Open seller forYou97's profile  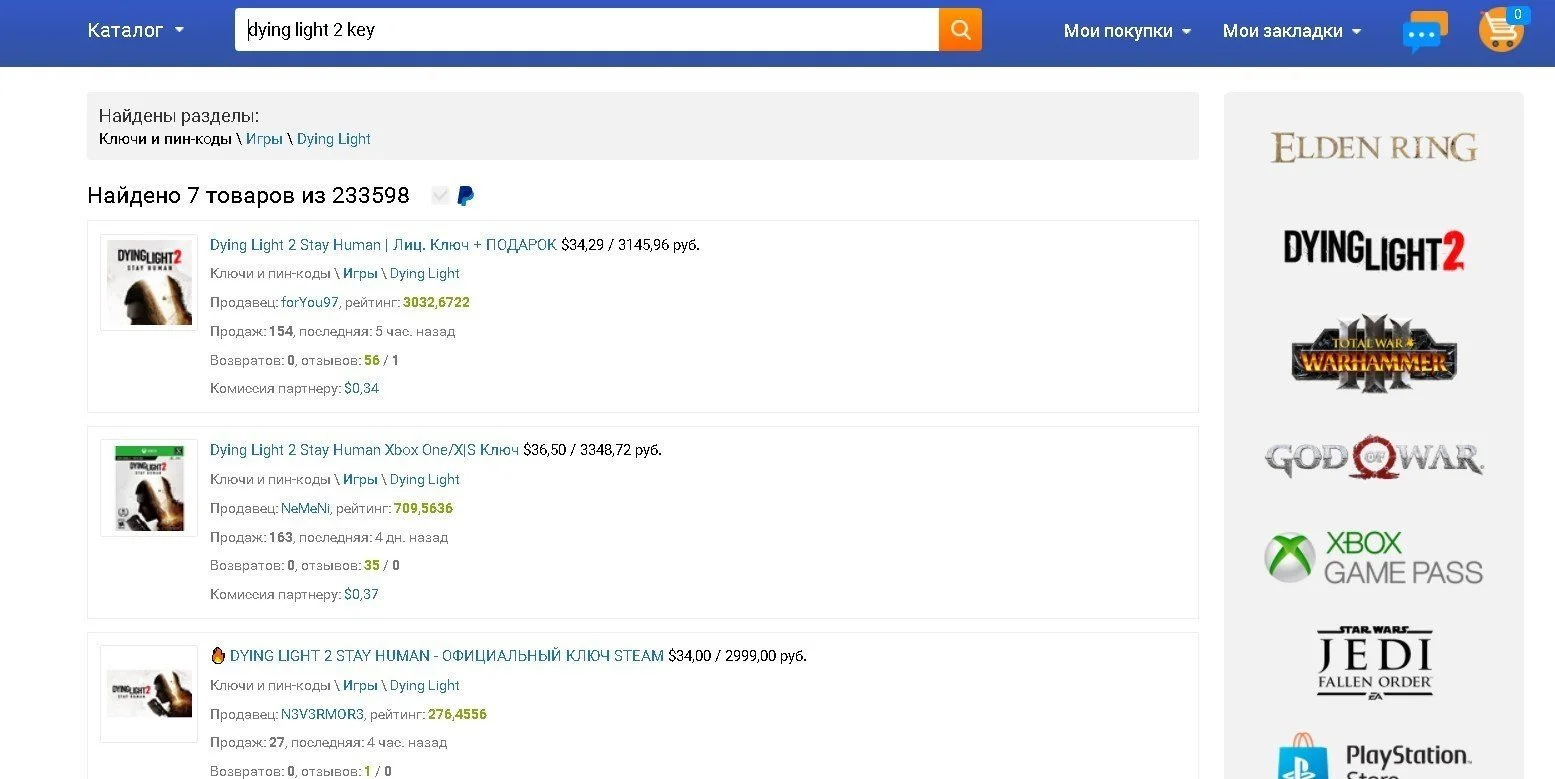[310, 302]
